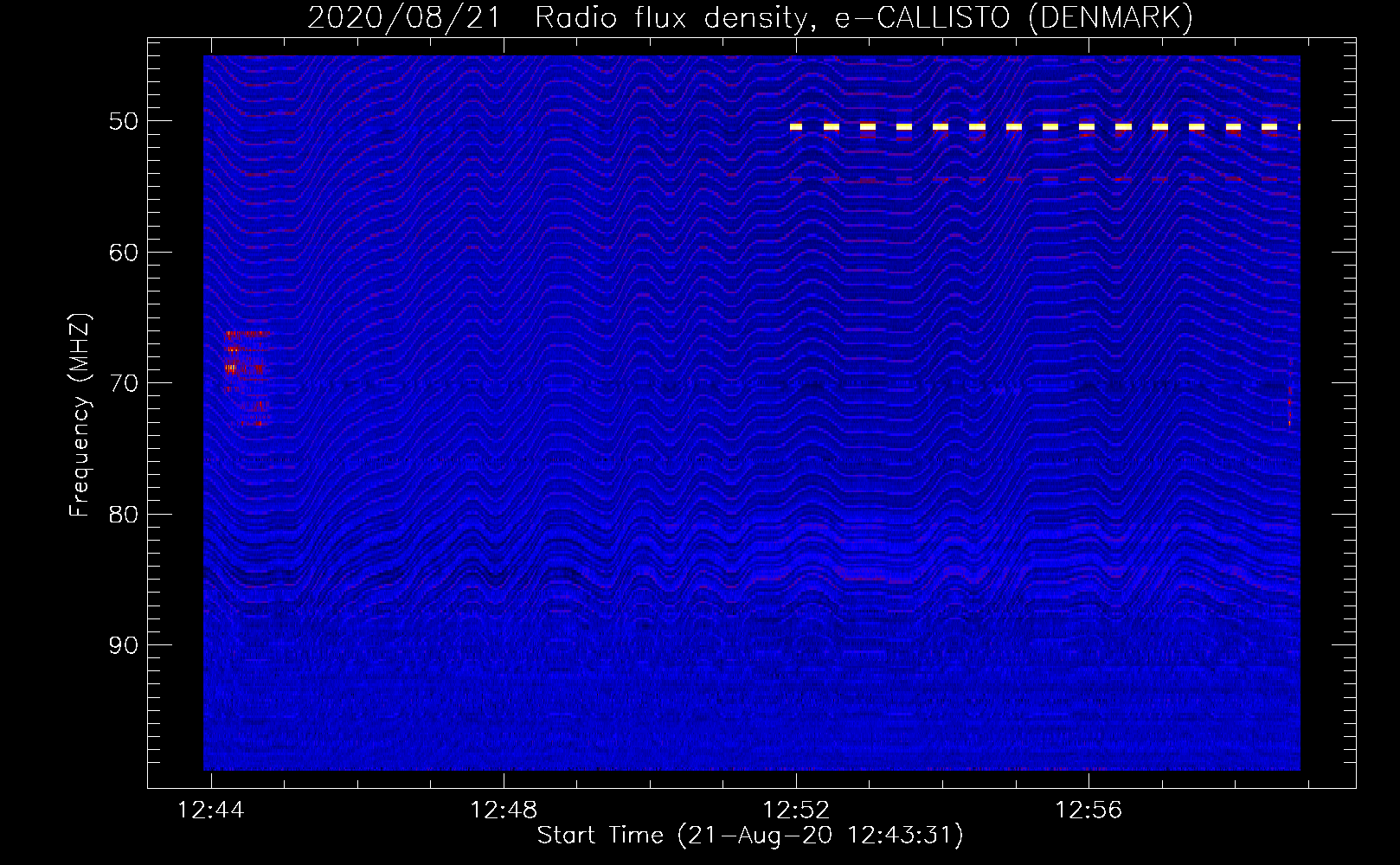Click the plot title '2020/08/21 Radio flux density, e-CALLISTO (DENMARK)'
The width and height of the screenshot is (1400, 865).
tap(750, 17)
